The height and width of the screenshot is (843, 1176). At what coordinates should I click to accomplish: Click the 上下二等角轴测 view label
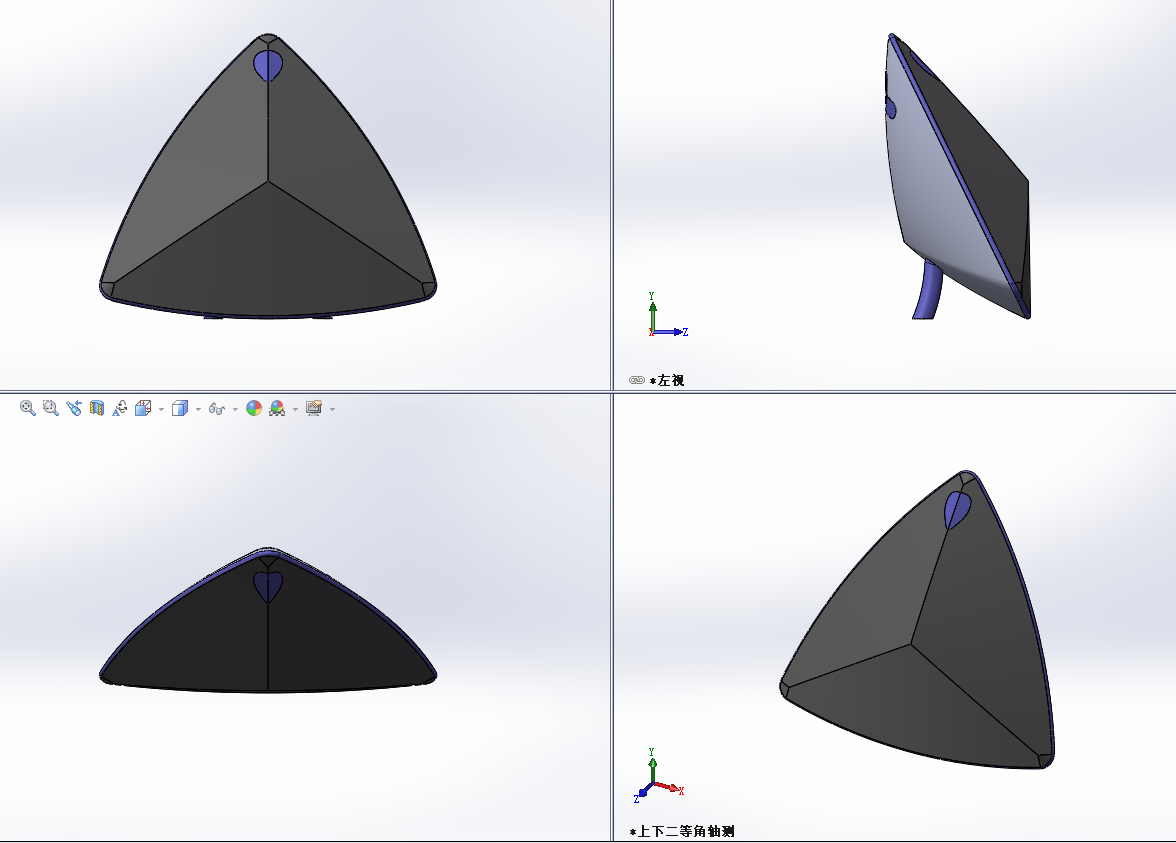[690, 831]
